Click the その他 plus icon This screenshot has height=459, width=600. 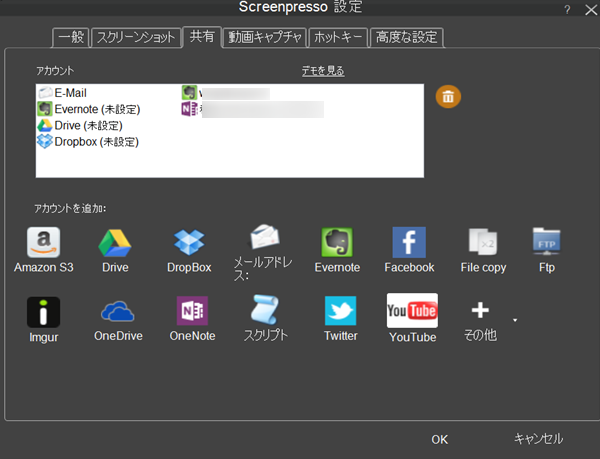pos(480,310)
